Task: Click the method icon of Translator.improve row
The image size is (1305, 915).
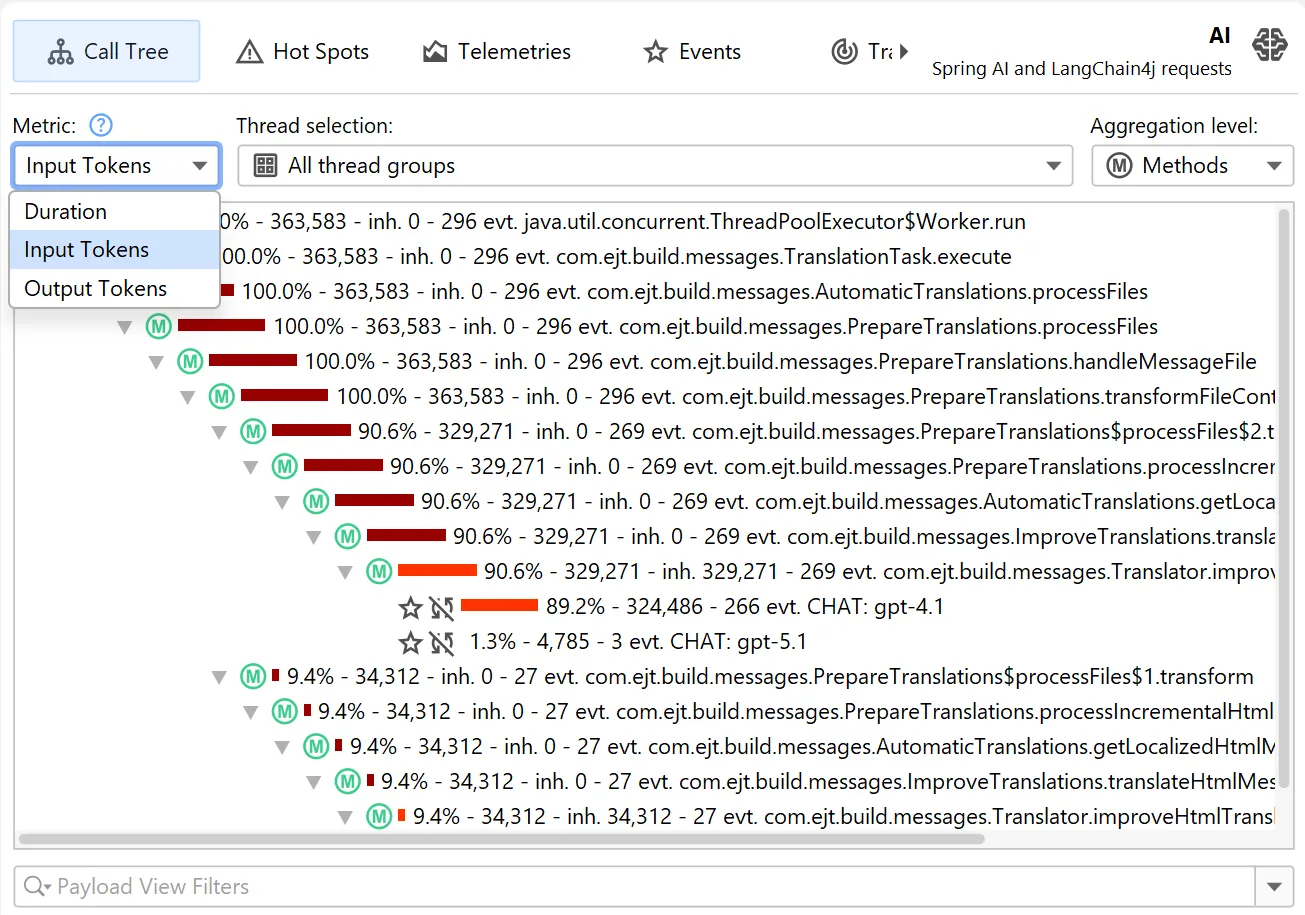Action: click(x=378, y=572)
